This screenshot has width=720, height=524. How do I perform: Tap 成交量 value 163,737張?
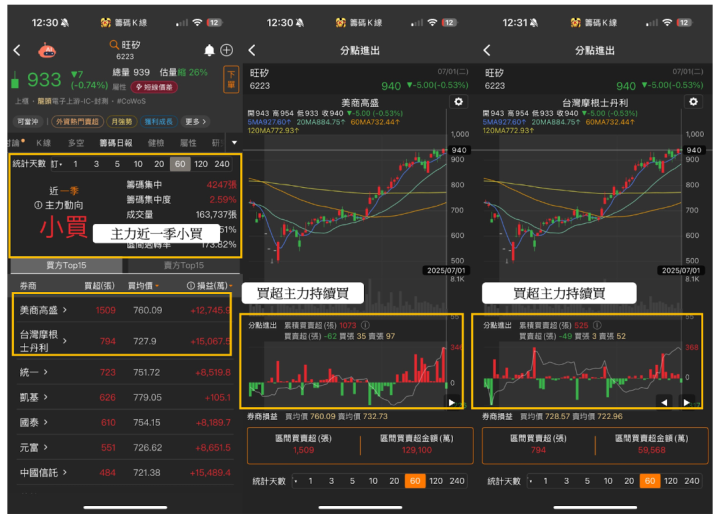216,214
